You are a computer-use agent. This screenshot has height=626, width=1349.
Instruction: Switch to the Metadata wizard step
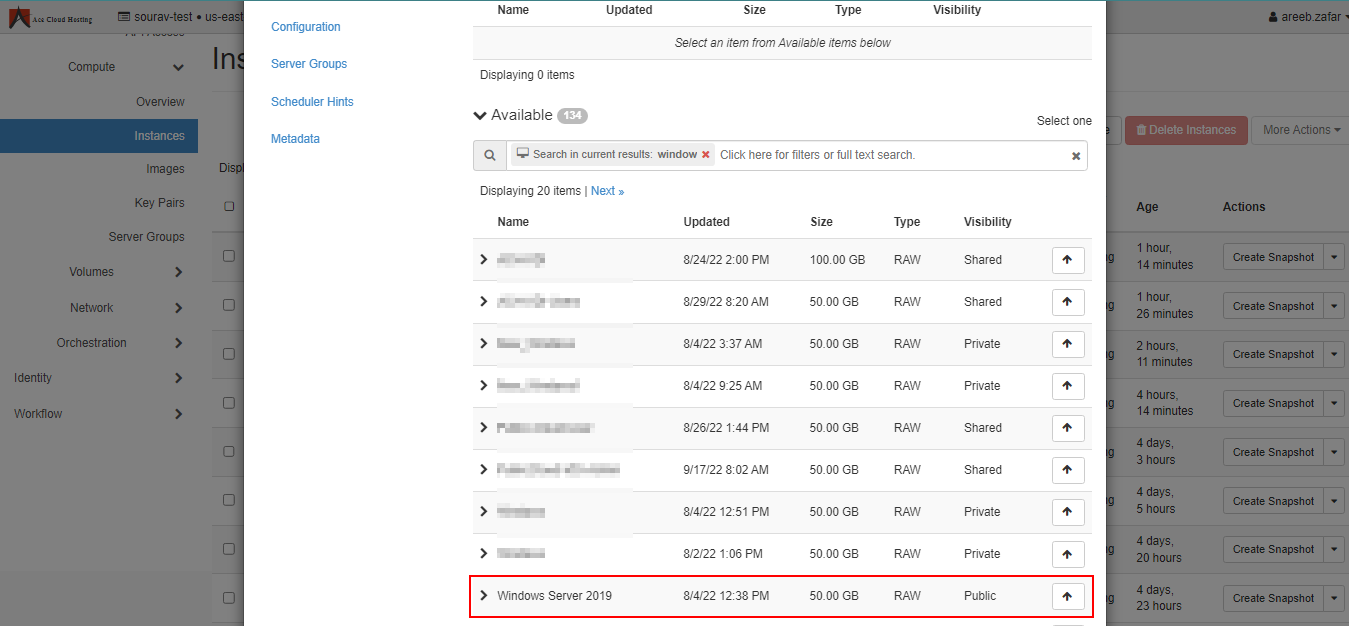295,139
